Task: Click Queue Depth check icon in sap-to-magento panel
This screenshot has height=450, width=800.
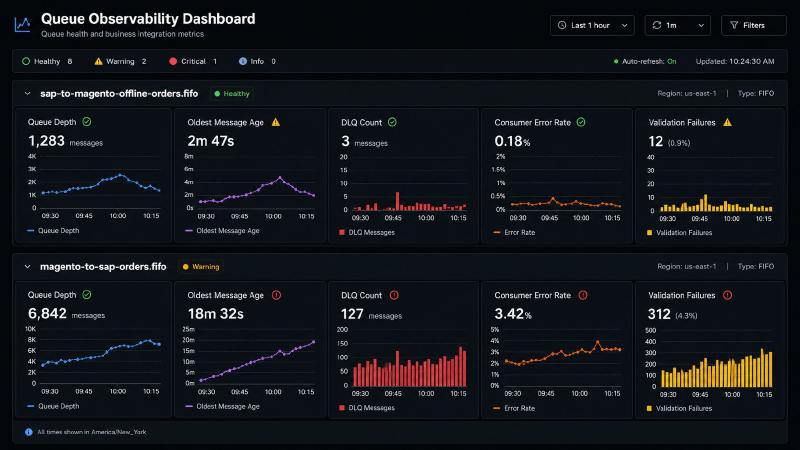Action: point(87,121)
